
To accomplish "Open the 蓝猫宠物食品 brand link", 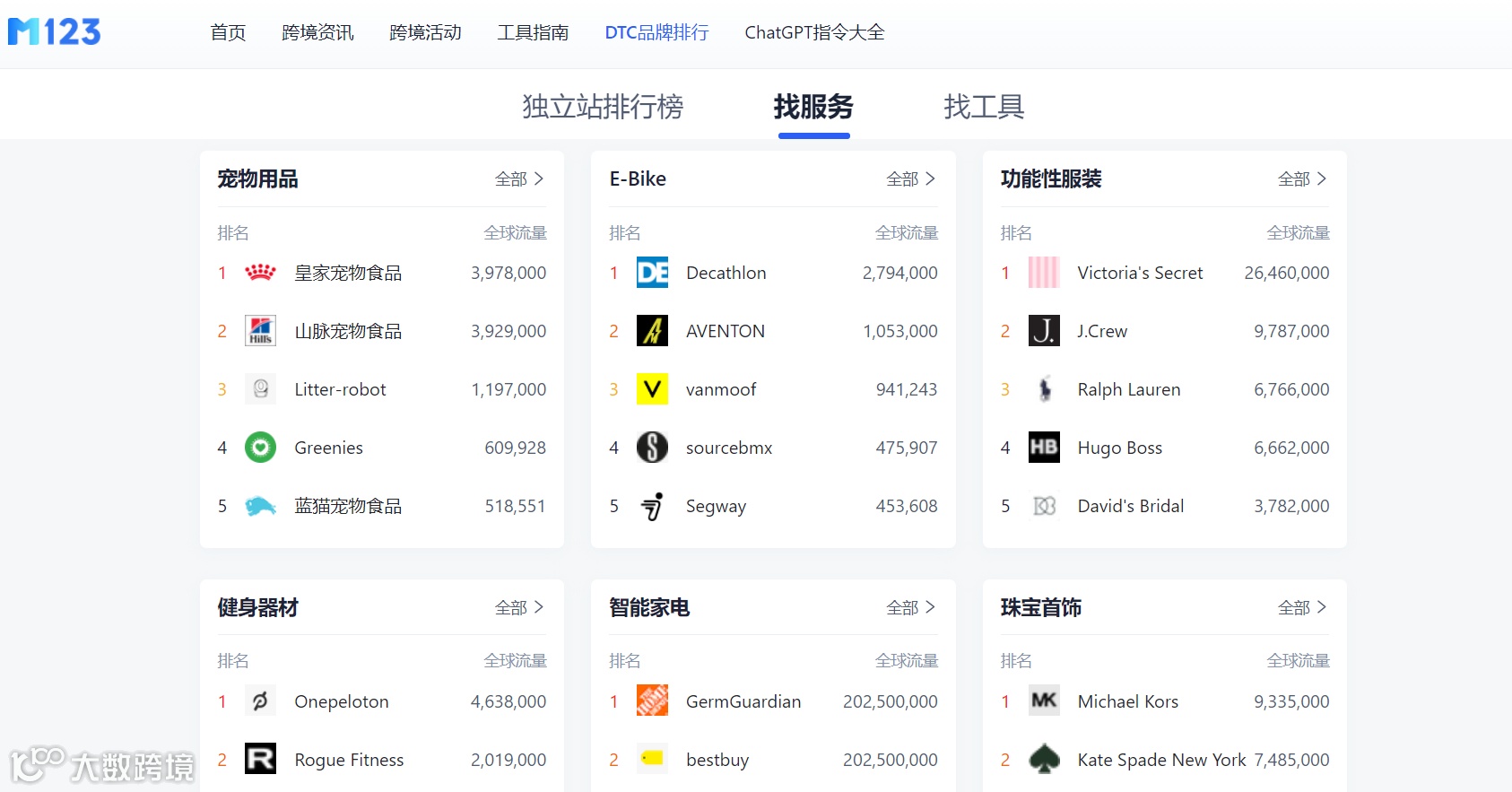I will coord(348,506).
